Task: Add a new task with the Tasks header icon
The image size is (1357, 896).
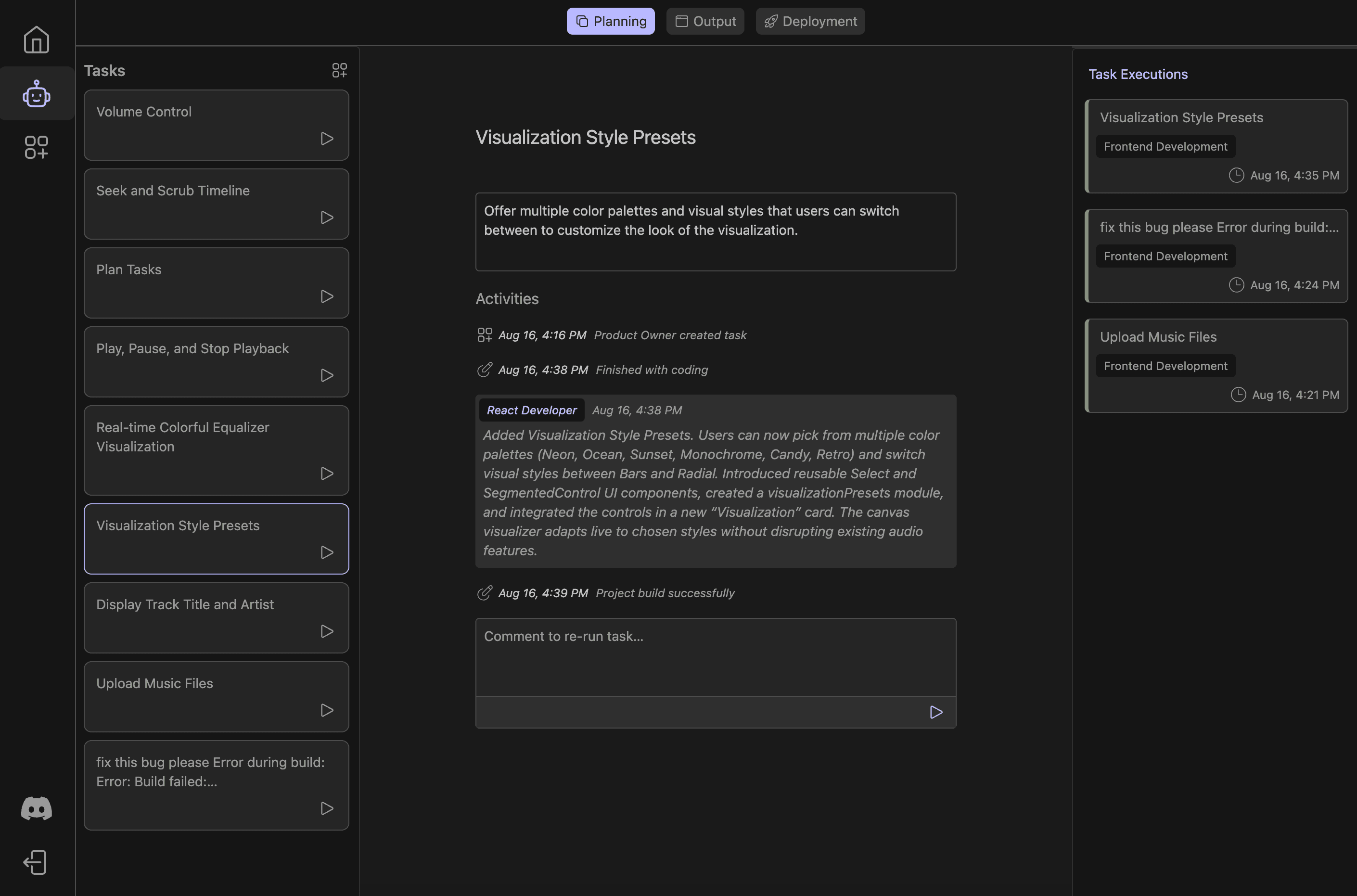Action: [339, 70]
